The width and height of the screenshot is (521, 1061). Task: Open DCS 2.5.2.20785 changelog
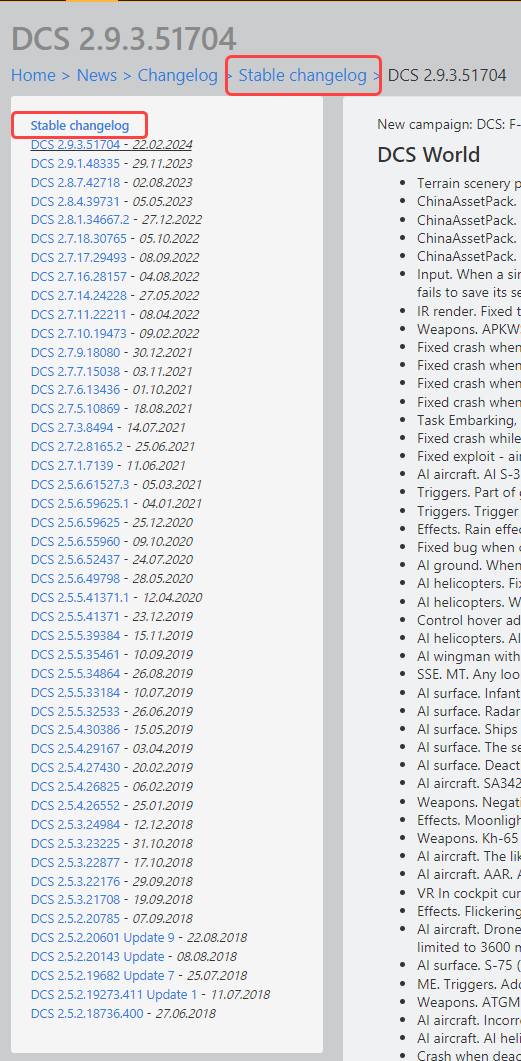pos(75,919)
